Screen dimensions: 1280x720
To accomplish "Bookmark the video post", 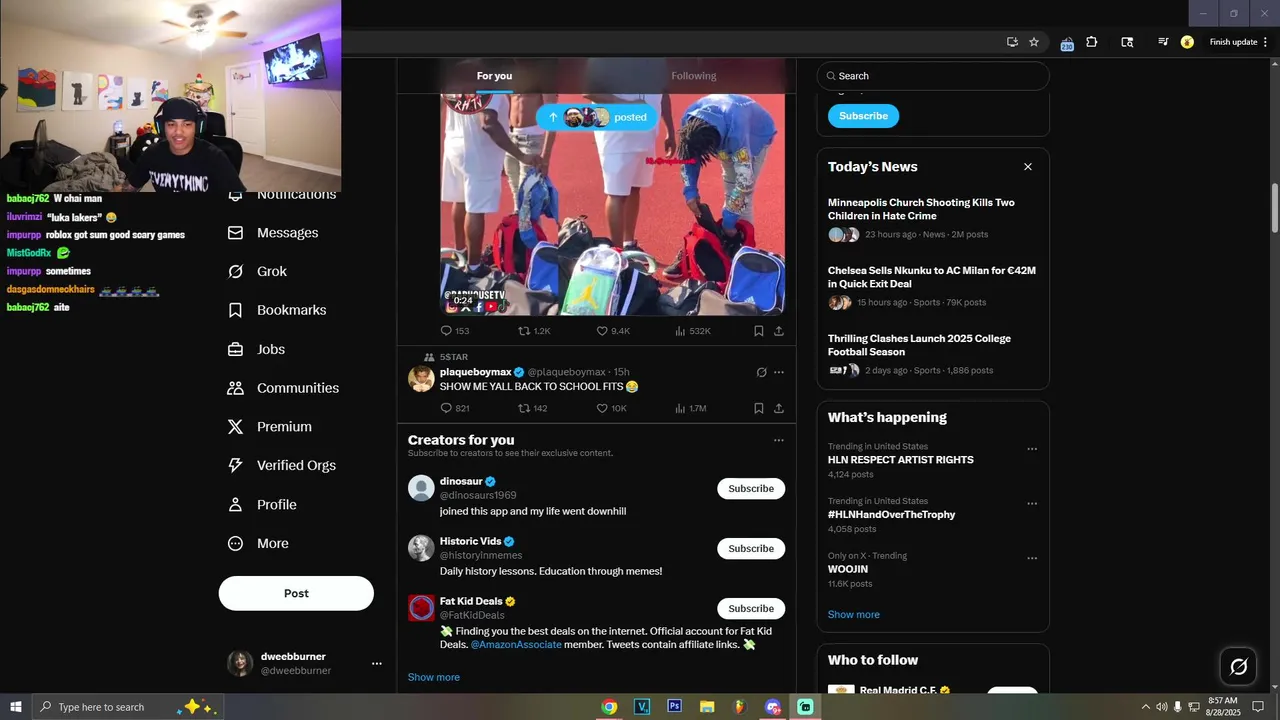I will coord(759,331).
